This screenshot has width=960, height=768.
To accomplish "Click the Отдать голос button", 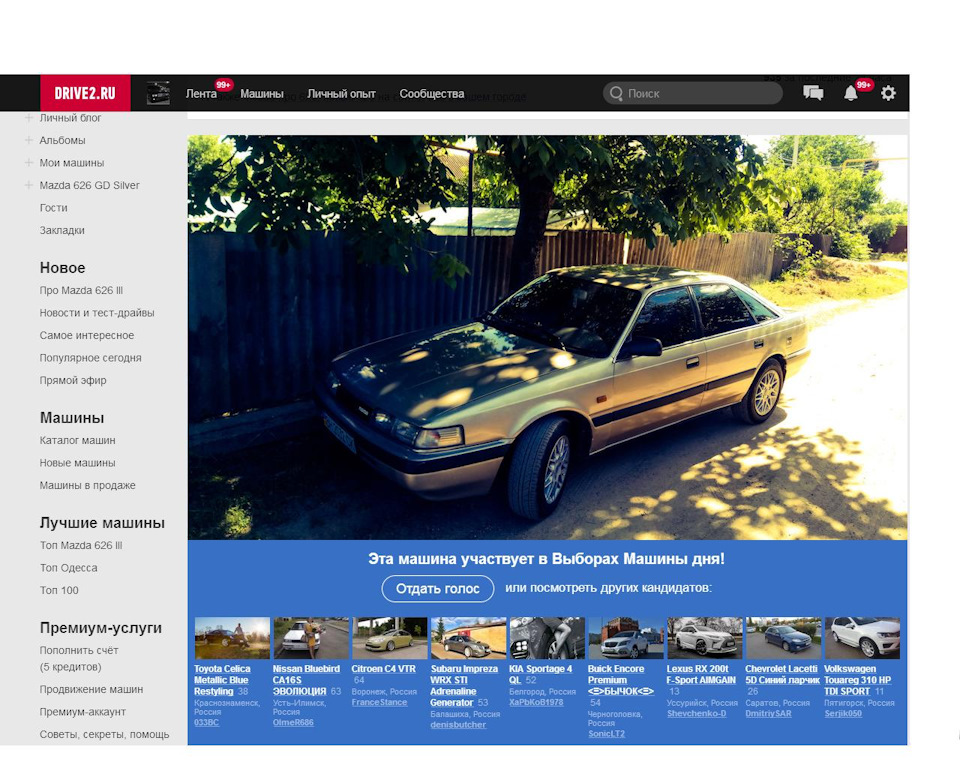I will pyautogui.click(x=438, y=589).
